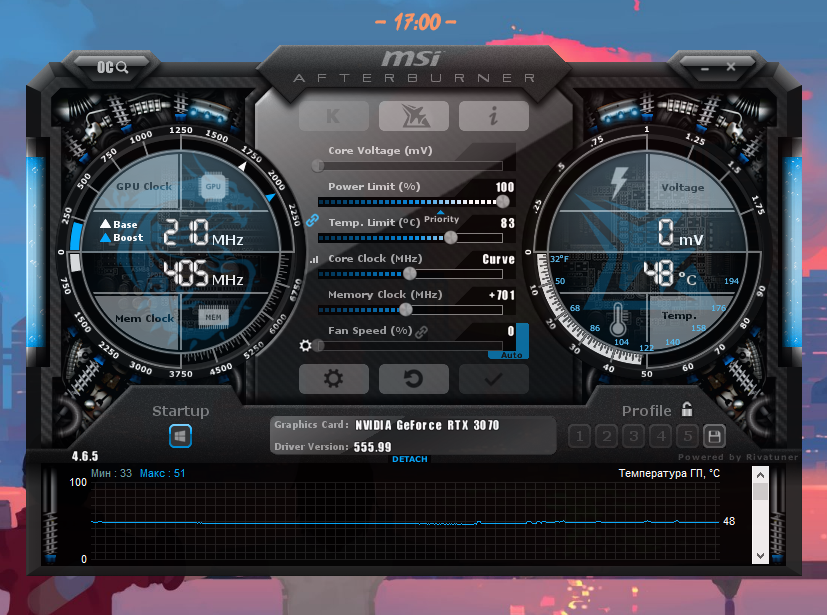Click driver version 555.99
827x615 pixels.
point(372,447)
